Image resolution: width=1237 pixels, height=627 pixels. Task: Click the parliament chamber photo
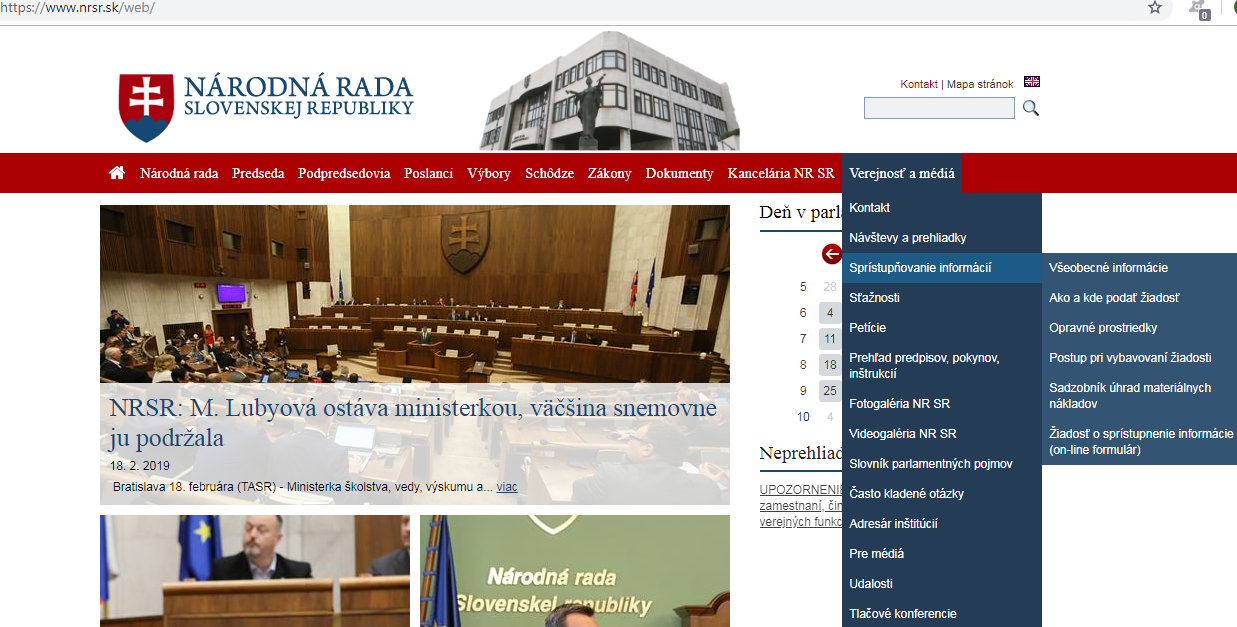[415, 294]
